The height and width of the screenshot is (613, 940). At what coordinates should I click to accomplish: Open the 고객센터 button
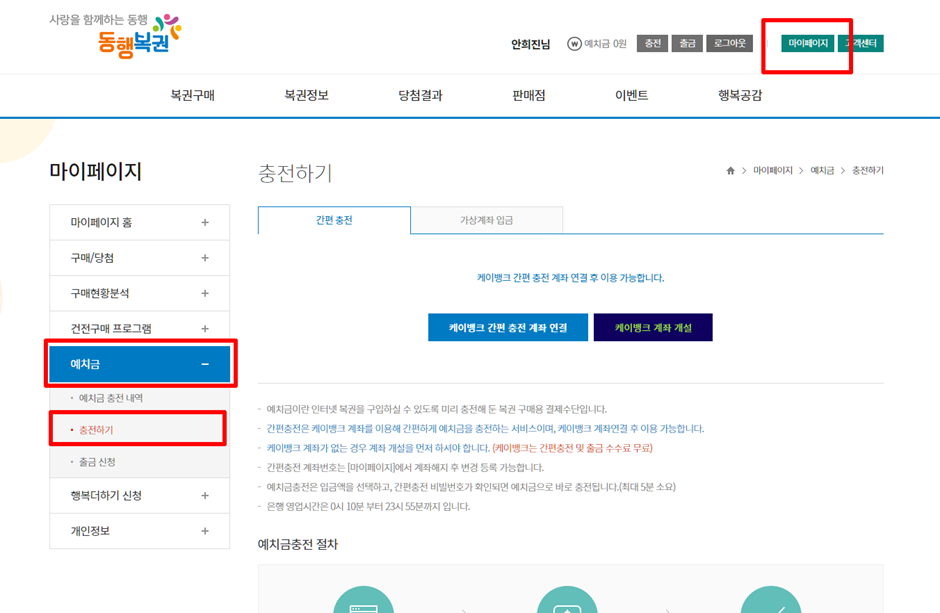[x=861, y=44]
